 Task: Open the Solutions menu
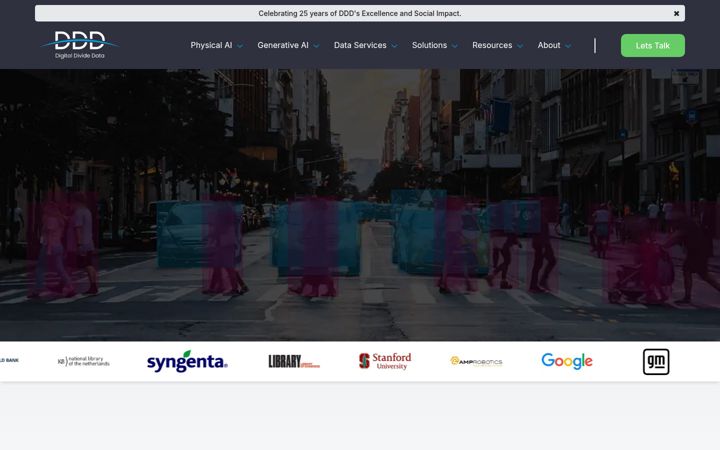[429, 45]
